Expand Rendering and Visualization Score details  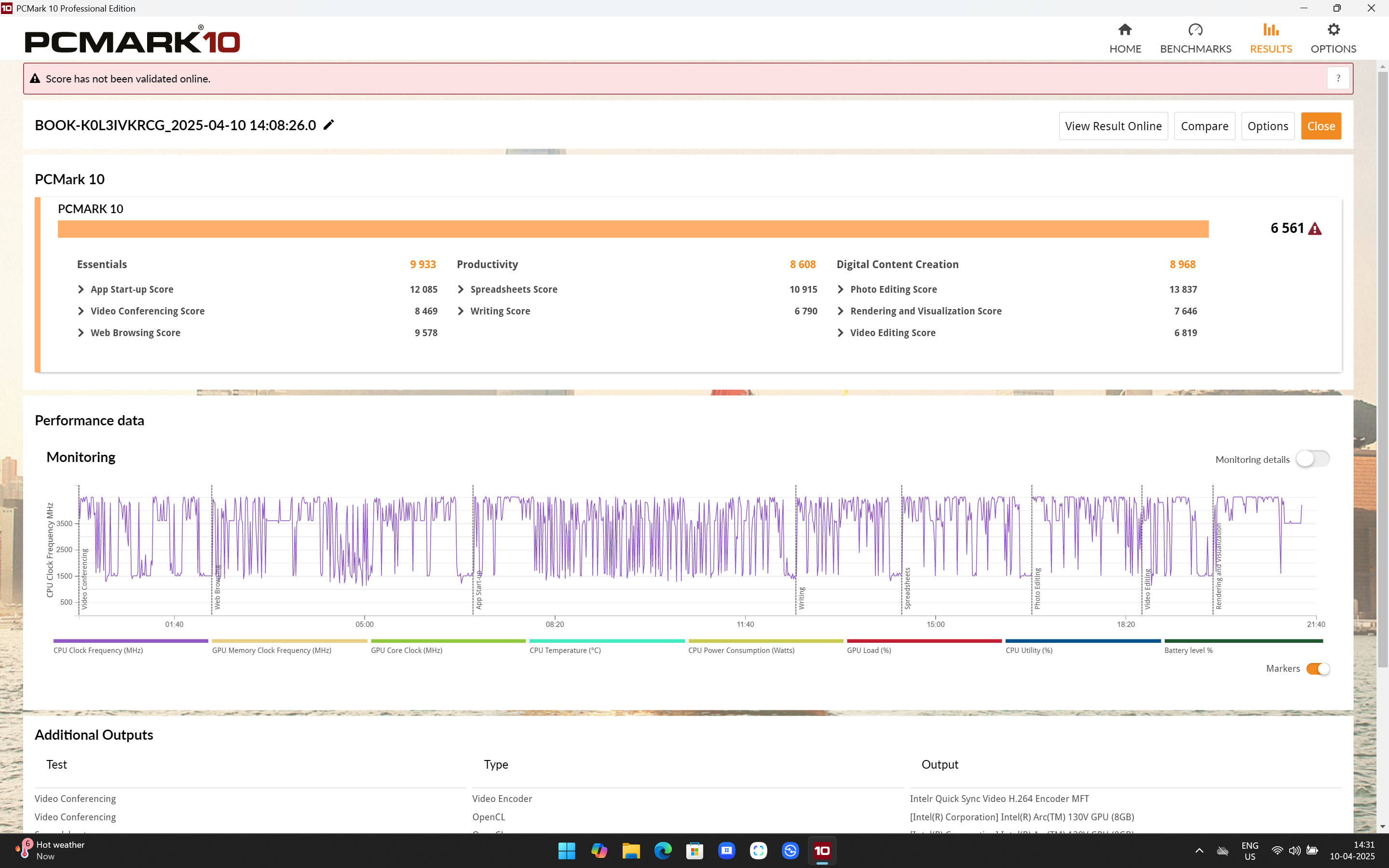pyautogui.click(x=841, y=311)
